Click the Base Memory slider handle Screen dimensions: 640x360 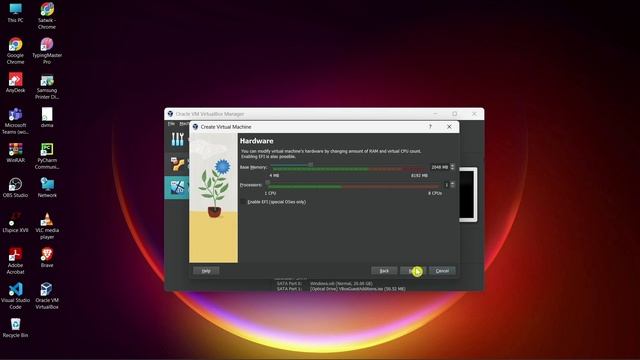[x=311, y=165]
